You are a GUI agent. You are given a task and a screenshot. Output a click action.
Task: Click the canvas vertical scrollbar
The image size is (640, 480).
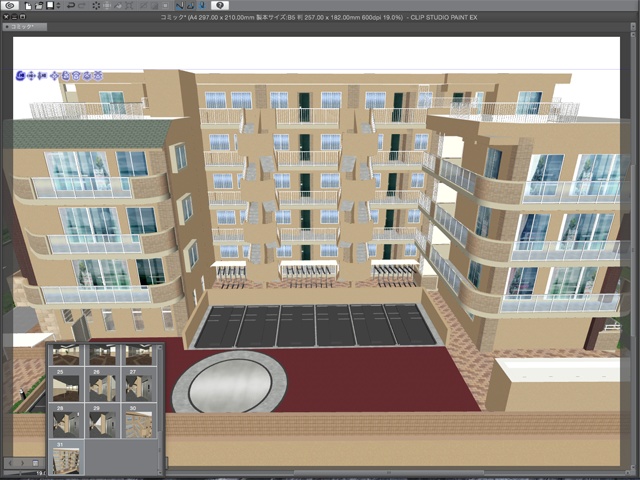click(x=633, y=253)
